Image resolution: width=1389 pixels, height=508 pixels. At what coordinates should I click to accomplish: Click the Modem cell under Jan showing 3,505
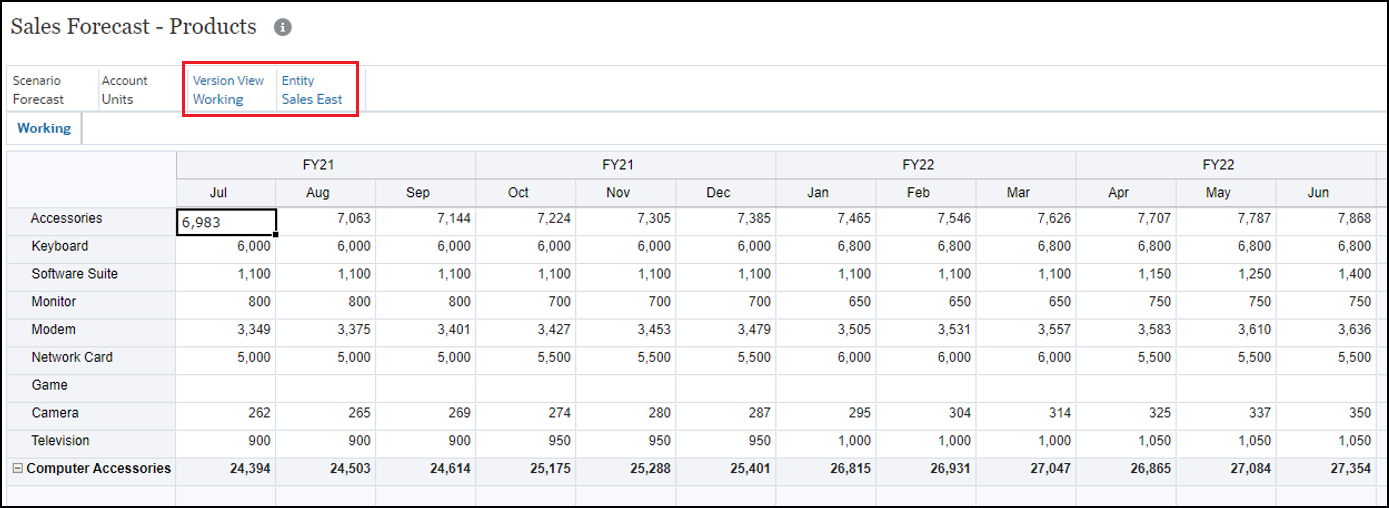pyautogui.click(x=826, y=330)
